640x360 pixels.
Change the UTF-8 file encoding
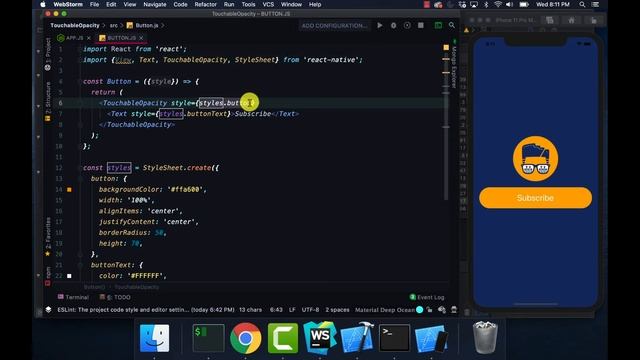click(x=310, y=310)
